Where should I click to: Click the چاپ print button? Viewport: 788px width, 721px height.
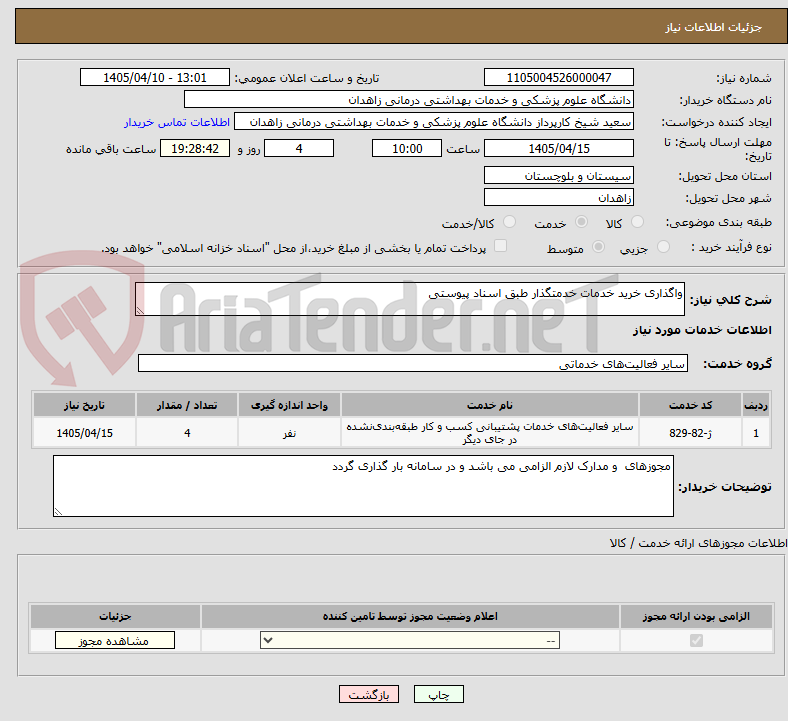pyautogui.click(x=438, y=694)
